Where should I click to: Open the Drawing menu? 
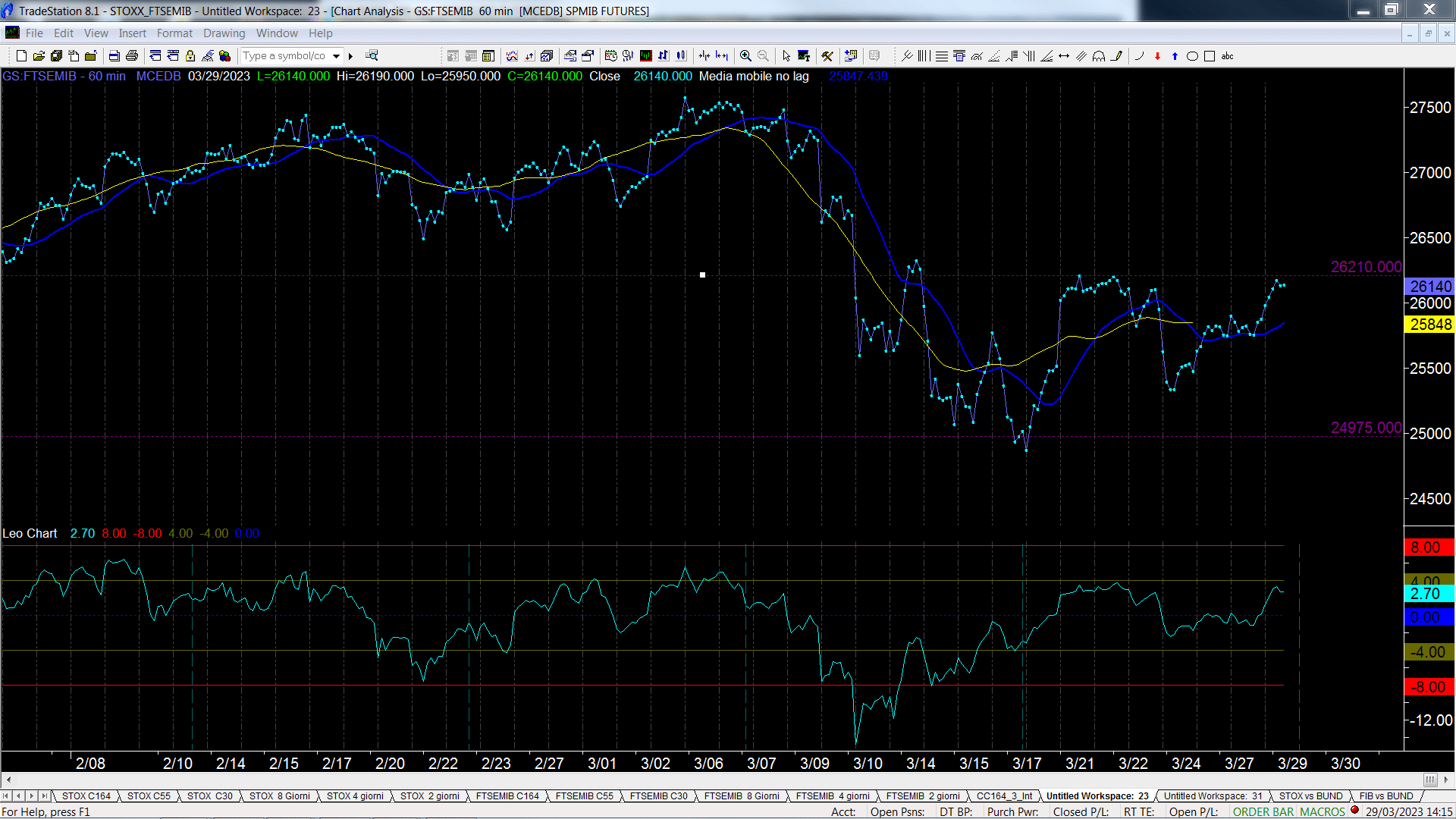[224, 33]
